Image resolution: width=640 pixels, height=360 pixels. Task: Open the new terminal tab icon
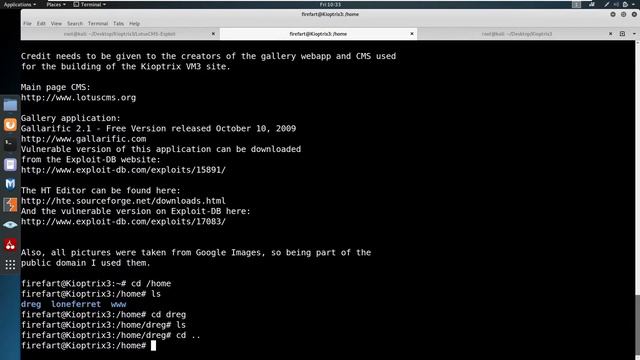point(622,34)
